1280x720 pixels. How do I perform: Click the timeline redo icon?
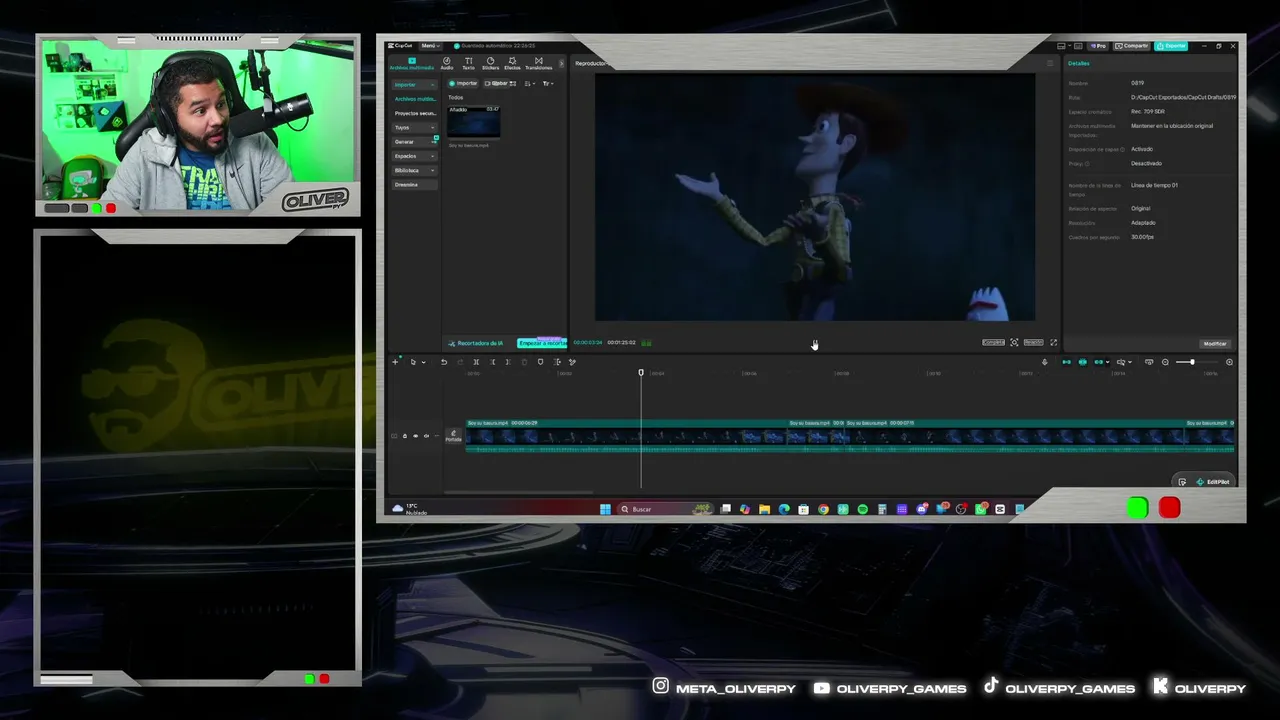tap(460, 362)
